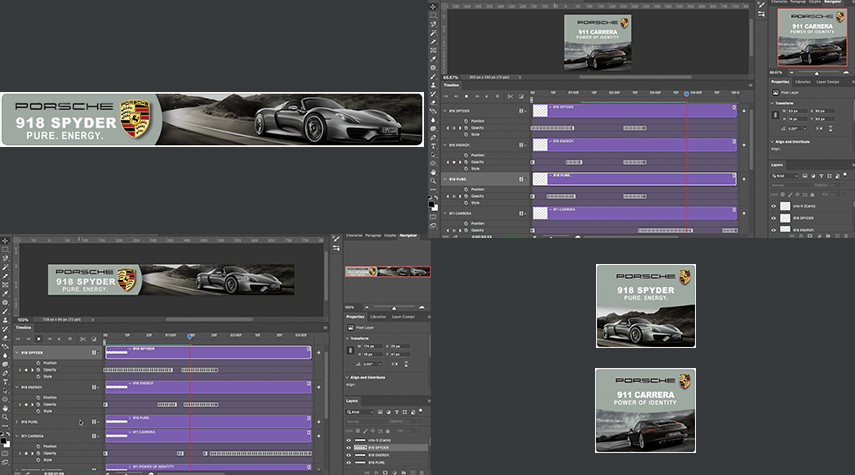Select the Hand tool in the 918 Spyder banner window

[5, 408]
